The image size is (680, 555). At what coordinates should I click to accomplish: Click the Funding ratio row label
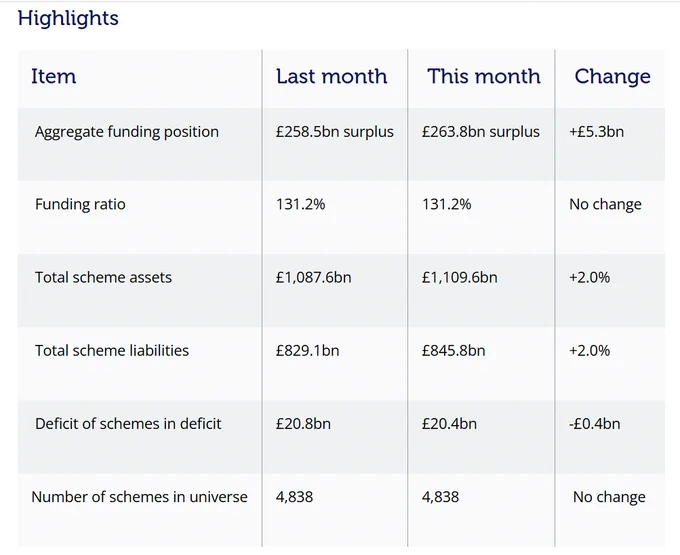tap(80, 204)
